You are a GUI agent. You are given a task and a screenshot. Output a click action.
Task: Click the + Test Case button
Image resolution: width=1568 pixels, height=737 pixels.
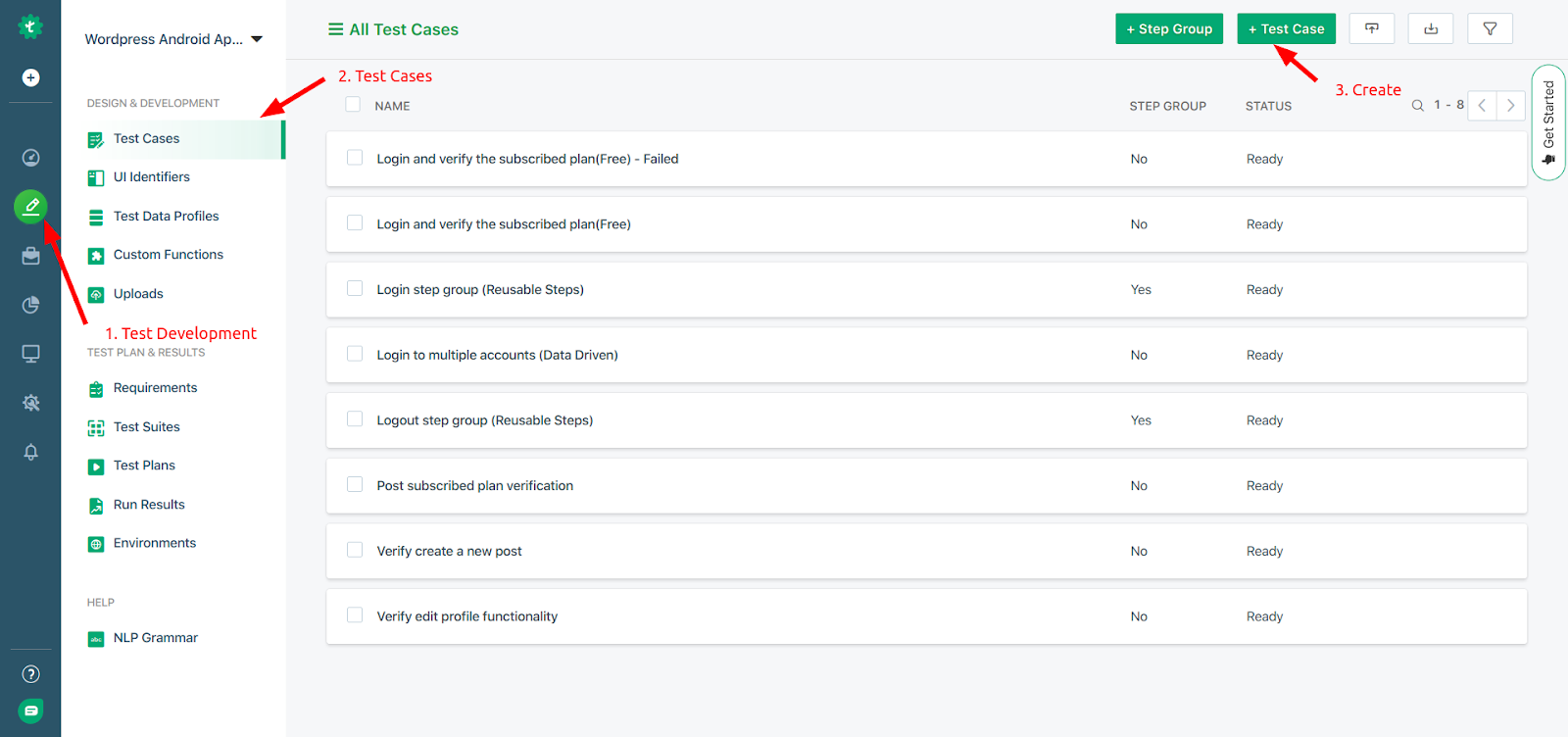pos(1286,29)
